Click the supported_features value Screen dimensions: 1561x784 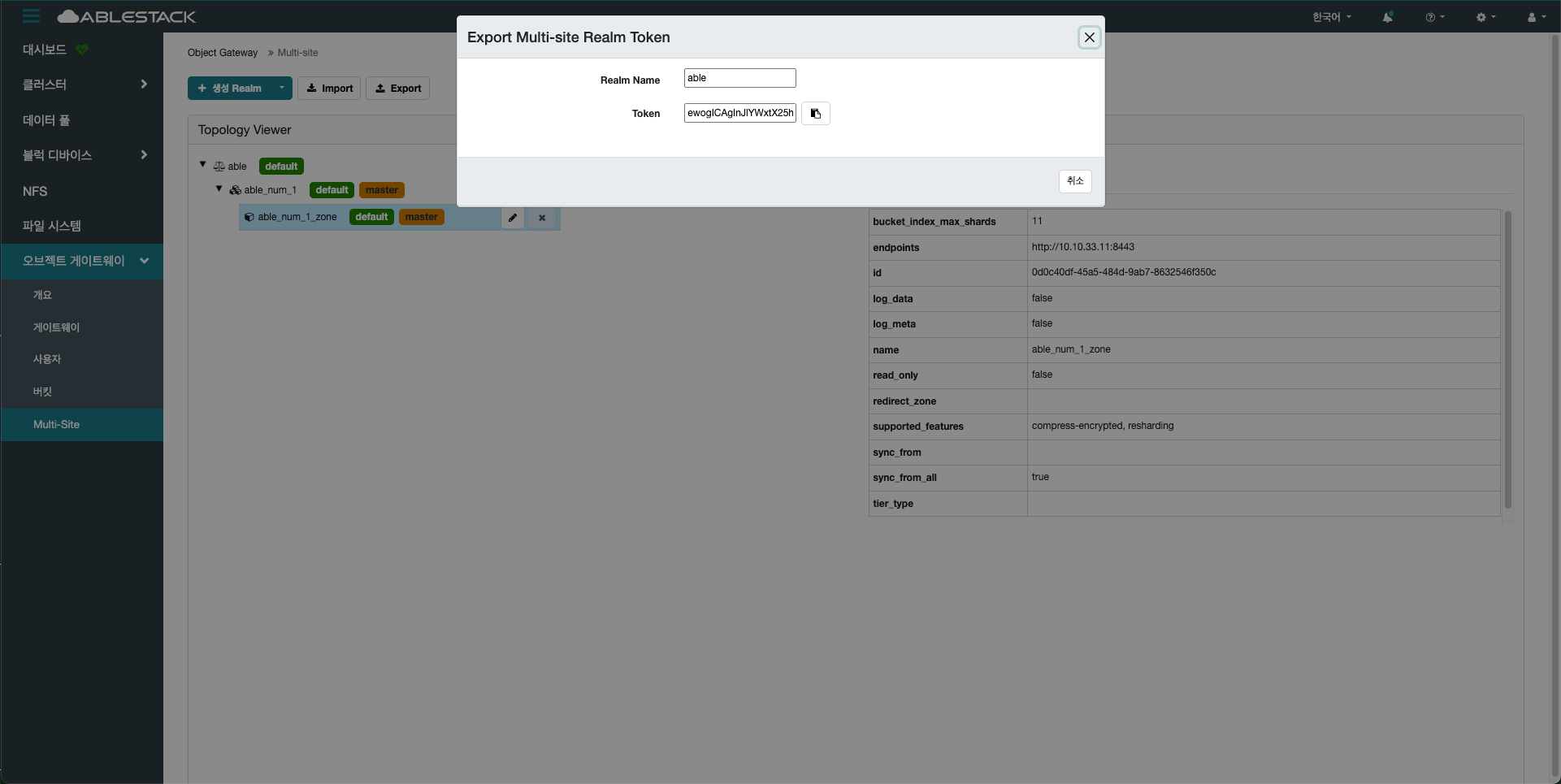[x=1103, y=426]
